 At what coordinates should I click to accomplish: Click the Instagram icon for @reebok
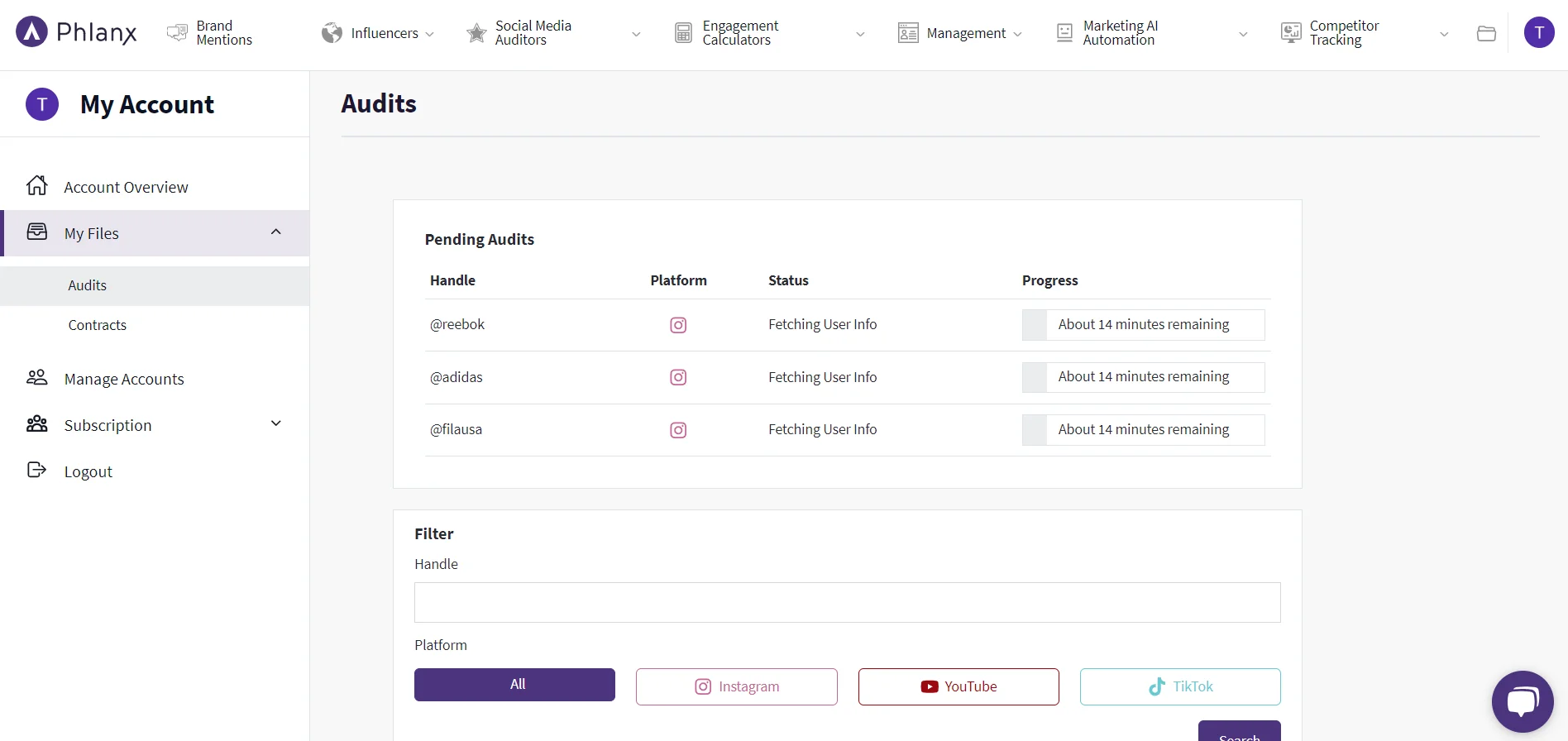678,325
